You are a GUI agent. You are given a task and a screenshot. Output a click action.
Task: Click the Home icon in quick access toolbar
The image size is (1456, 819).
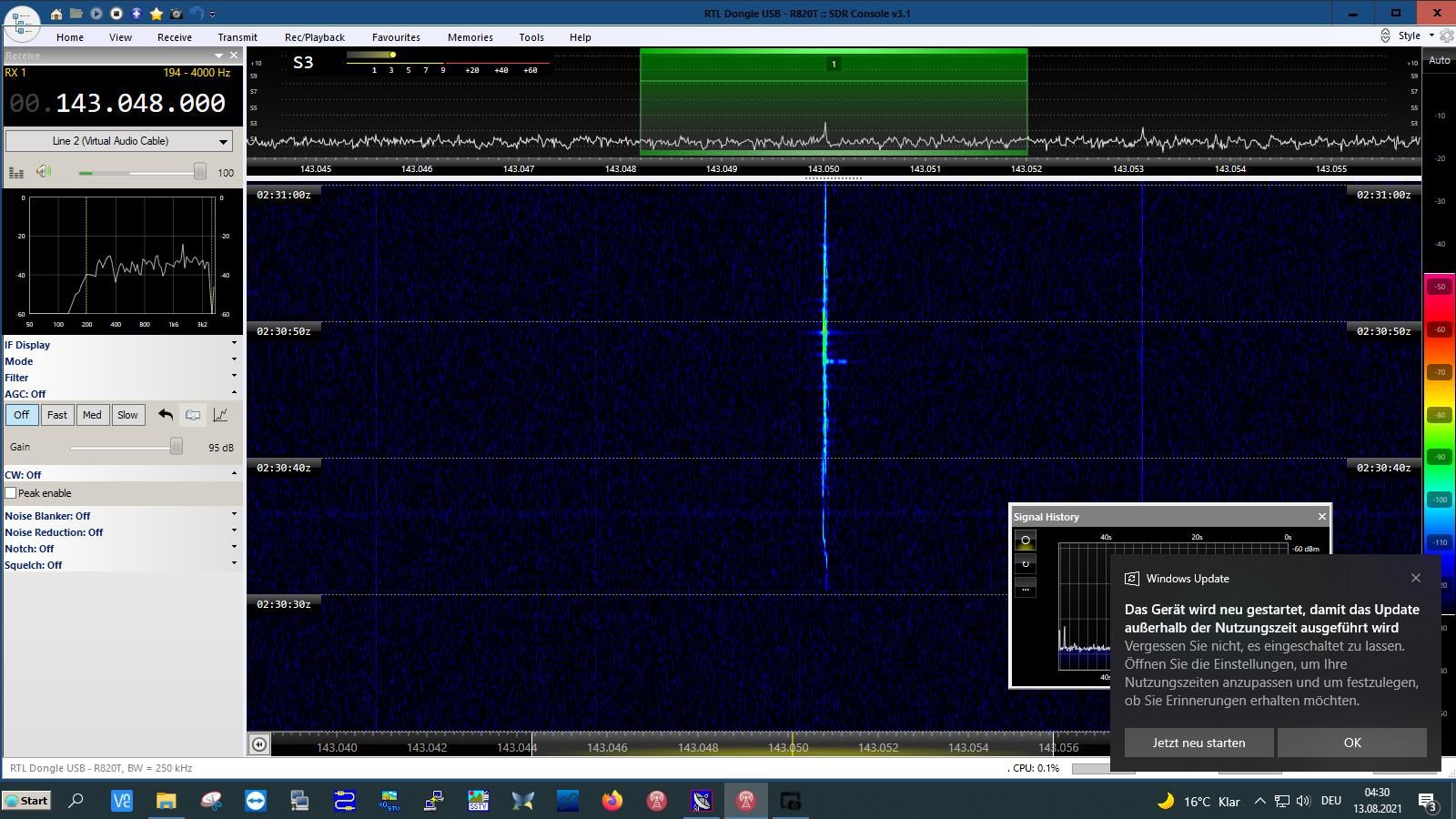[56, 14]
